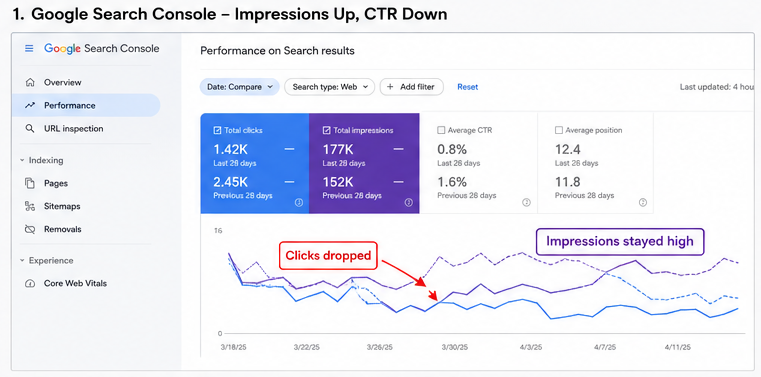This screenshot has height=377, width=761.
Task: Click 152K previous impressions value
Action: pyautogui.click(x=338, y=182)
